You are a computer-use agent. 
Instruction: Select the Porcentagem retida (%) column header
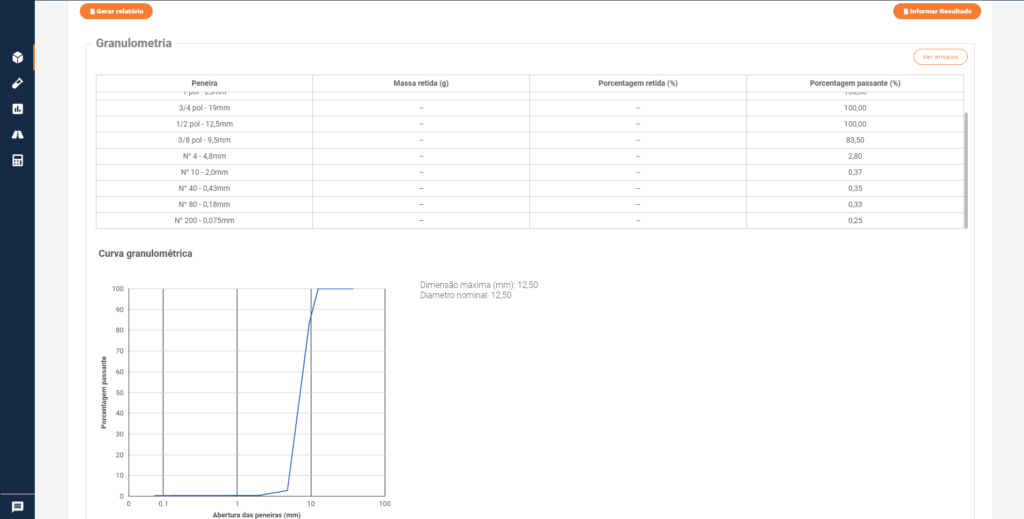click(x=638, y=82)
